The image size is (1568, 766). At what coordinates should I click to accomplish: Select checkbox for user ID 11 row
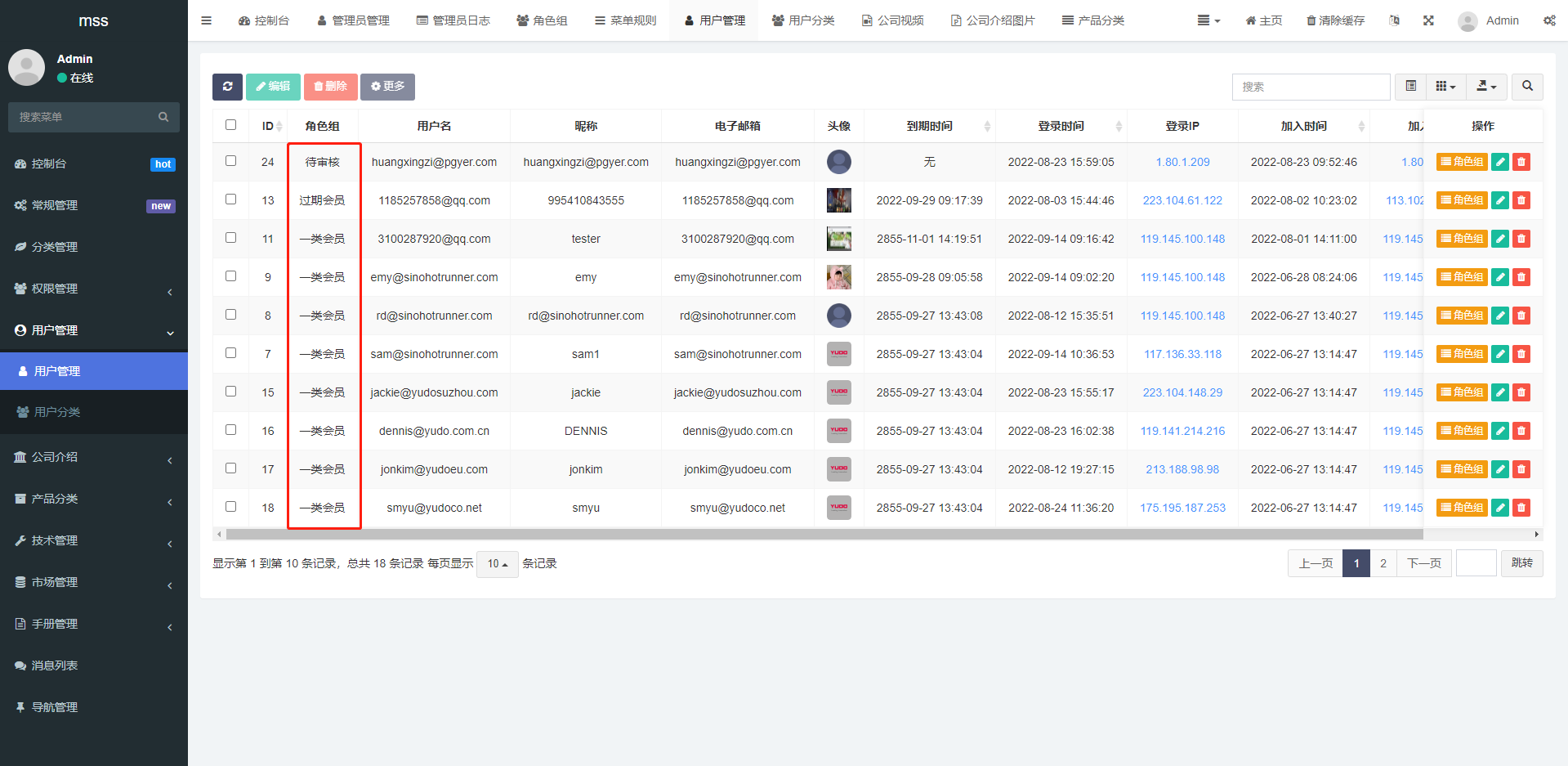230,238
